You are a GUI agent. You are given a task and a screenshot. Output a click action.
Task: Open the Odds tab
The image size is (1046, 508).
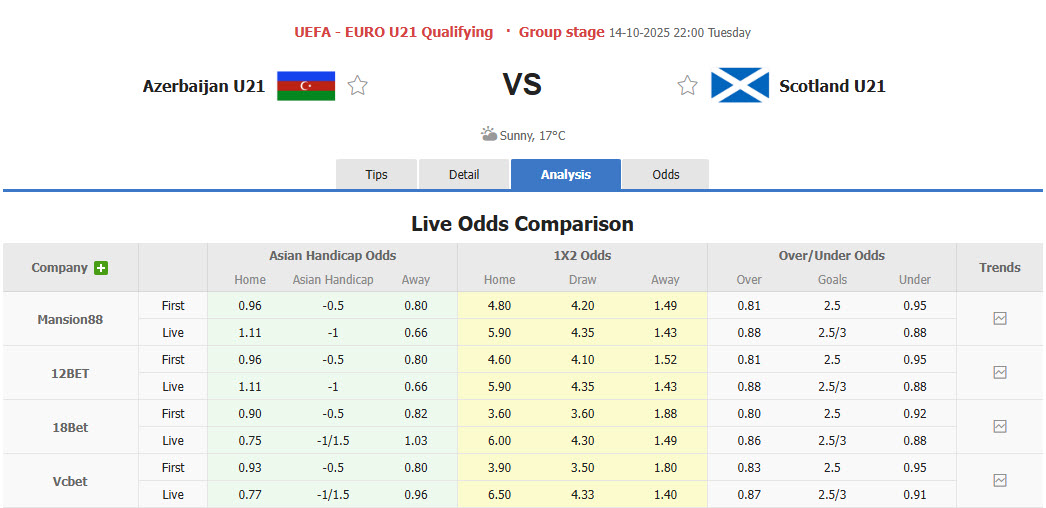click(666, 174)
